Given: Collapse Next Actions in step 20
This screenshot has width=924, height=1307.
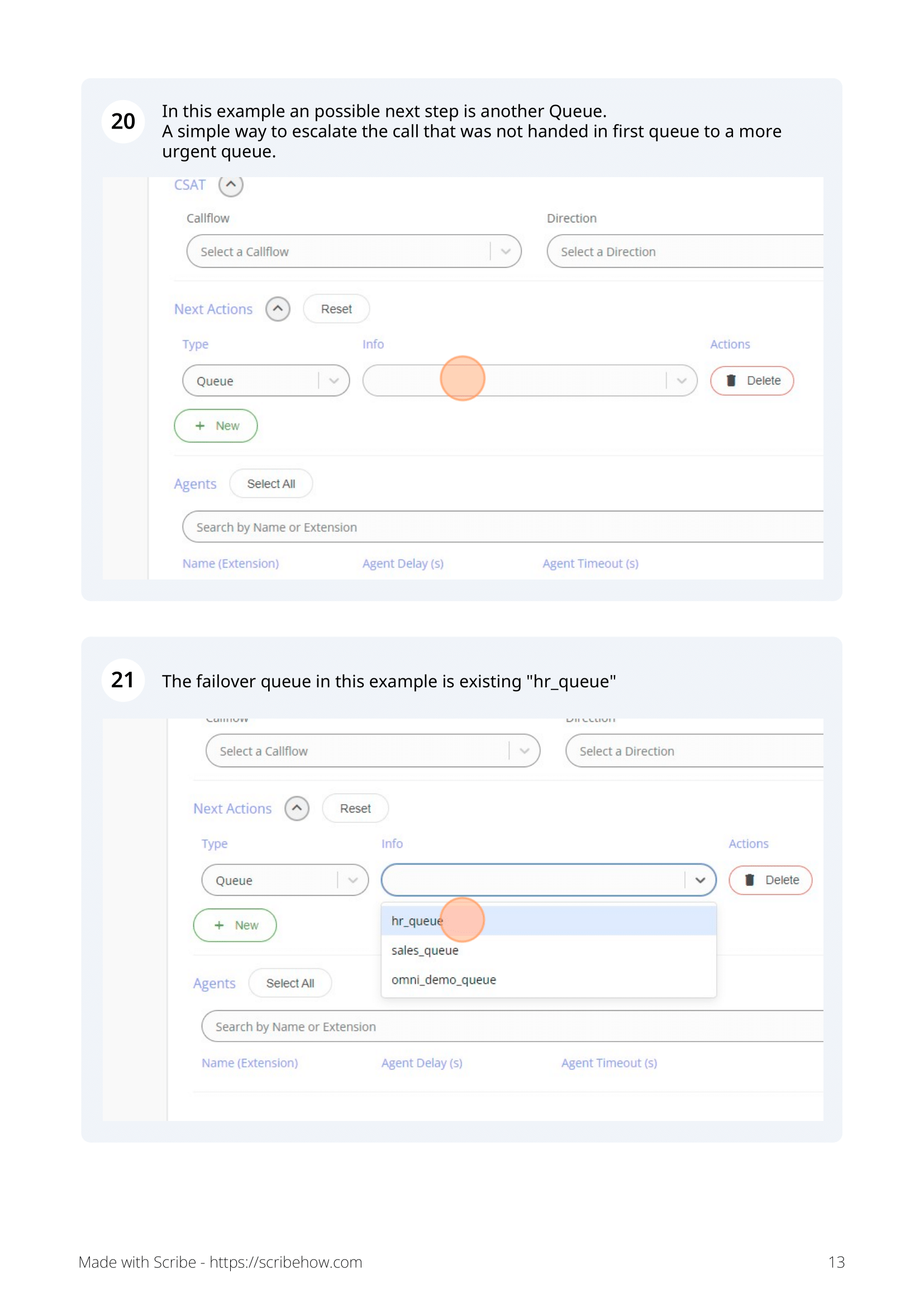Looking at the screenshot, I should click(x=278, y=309).
